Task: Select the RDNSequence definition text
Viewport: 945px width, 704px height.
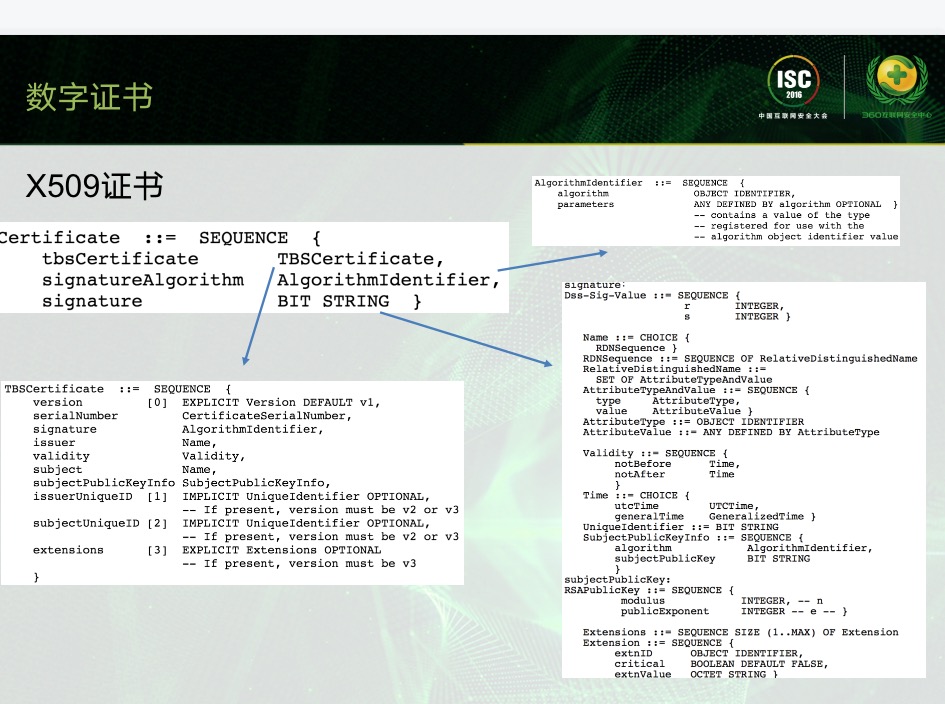Action: pyautogui.click(x=750, y=359)
